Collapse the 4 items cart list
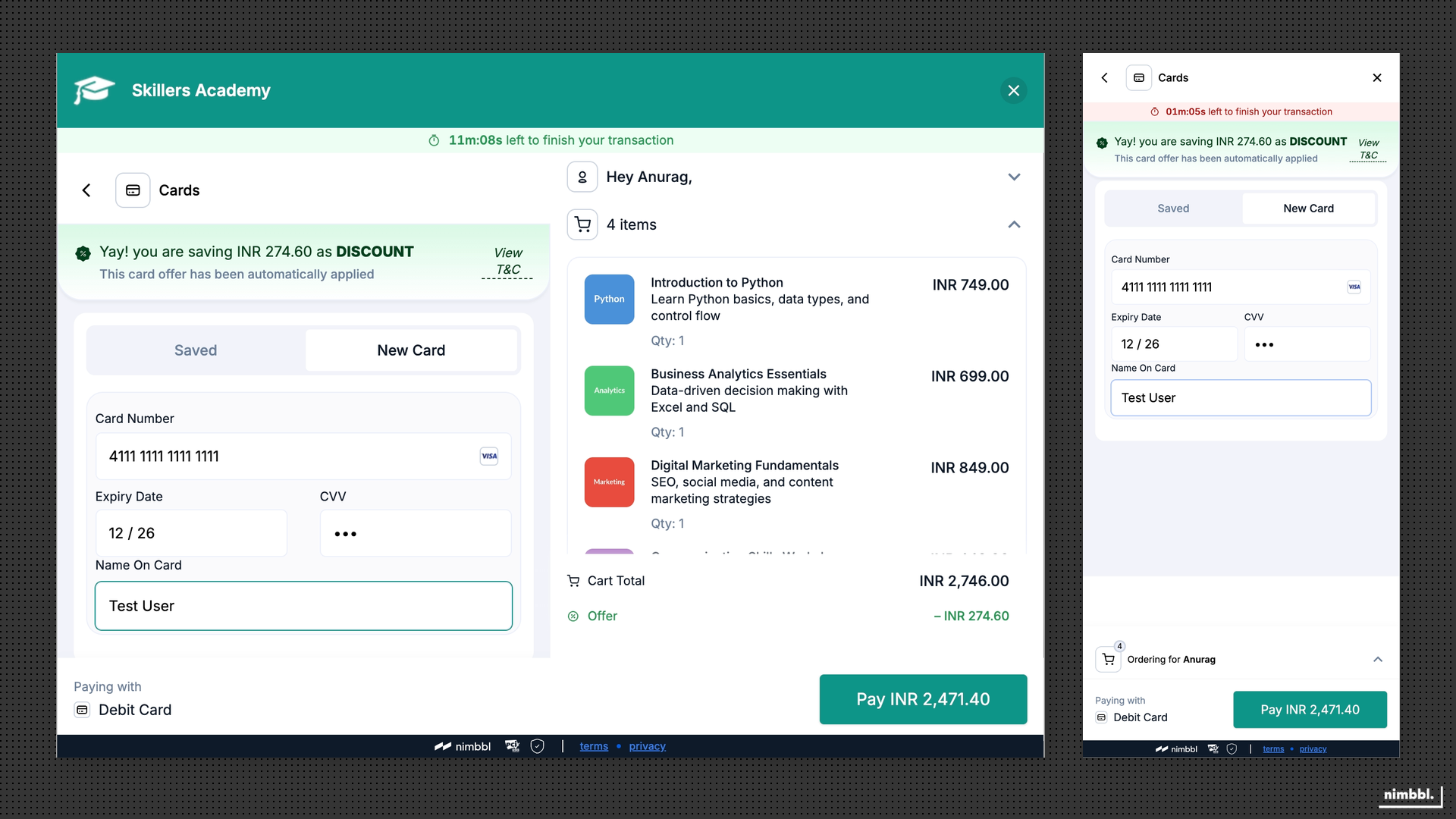 (1014, 224)
